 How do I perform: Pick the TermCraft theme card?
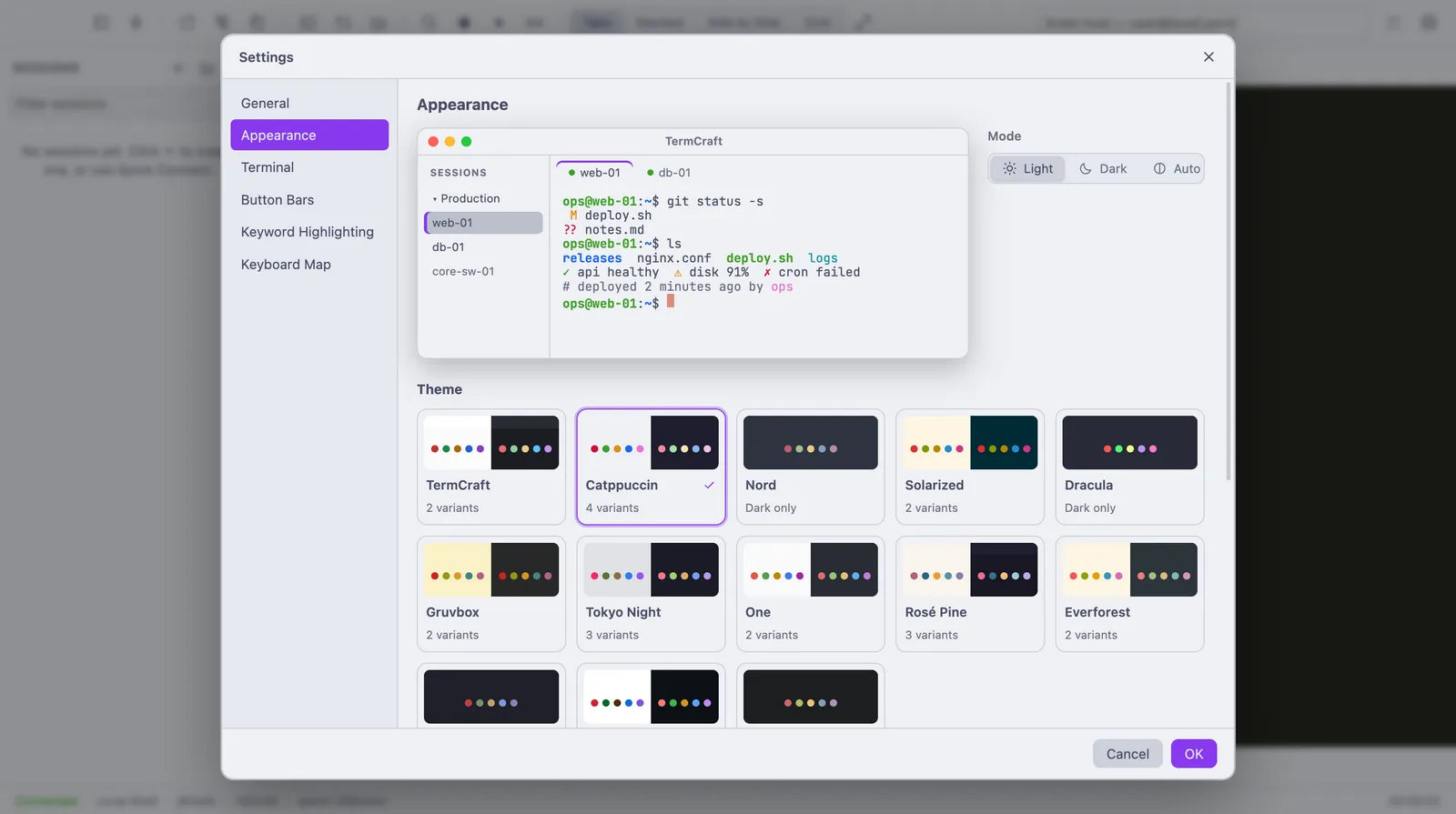491,467
